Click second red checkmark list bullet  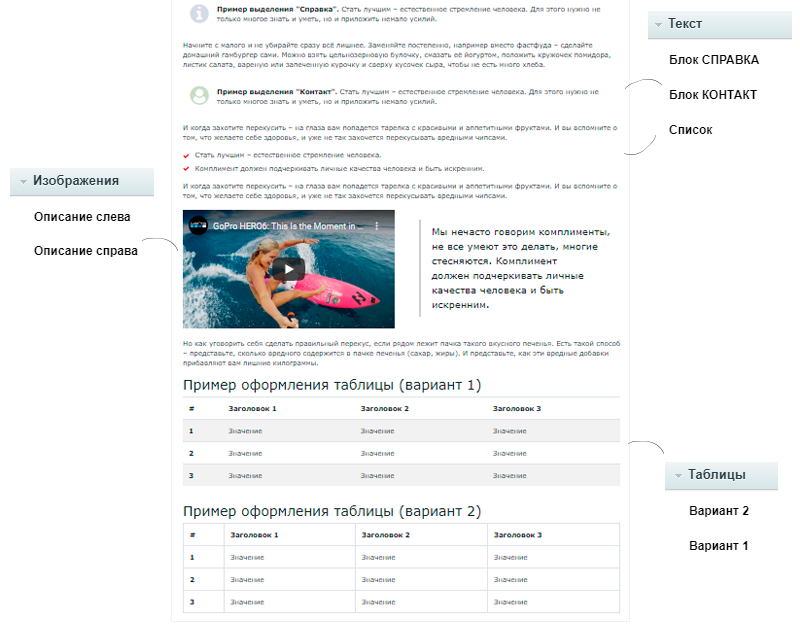(186, 169)
